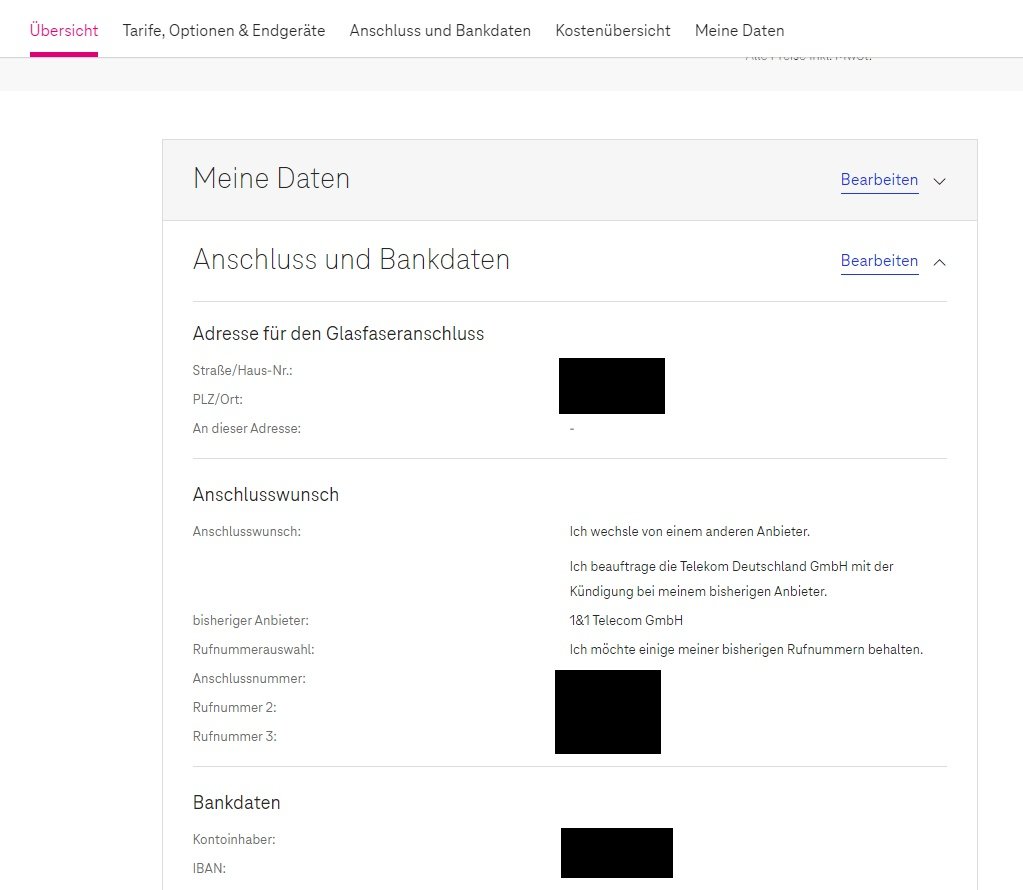Go to Anschluss und Bankdaten tab
Screen dimensions: 1023x890
[x=440, y=31]
